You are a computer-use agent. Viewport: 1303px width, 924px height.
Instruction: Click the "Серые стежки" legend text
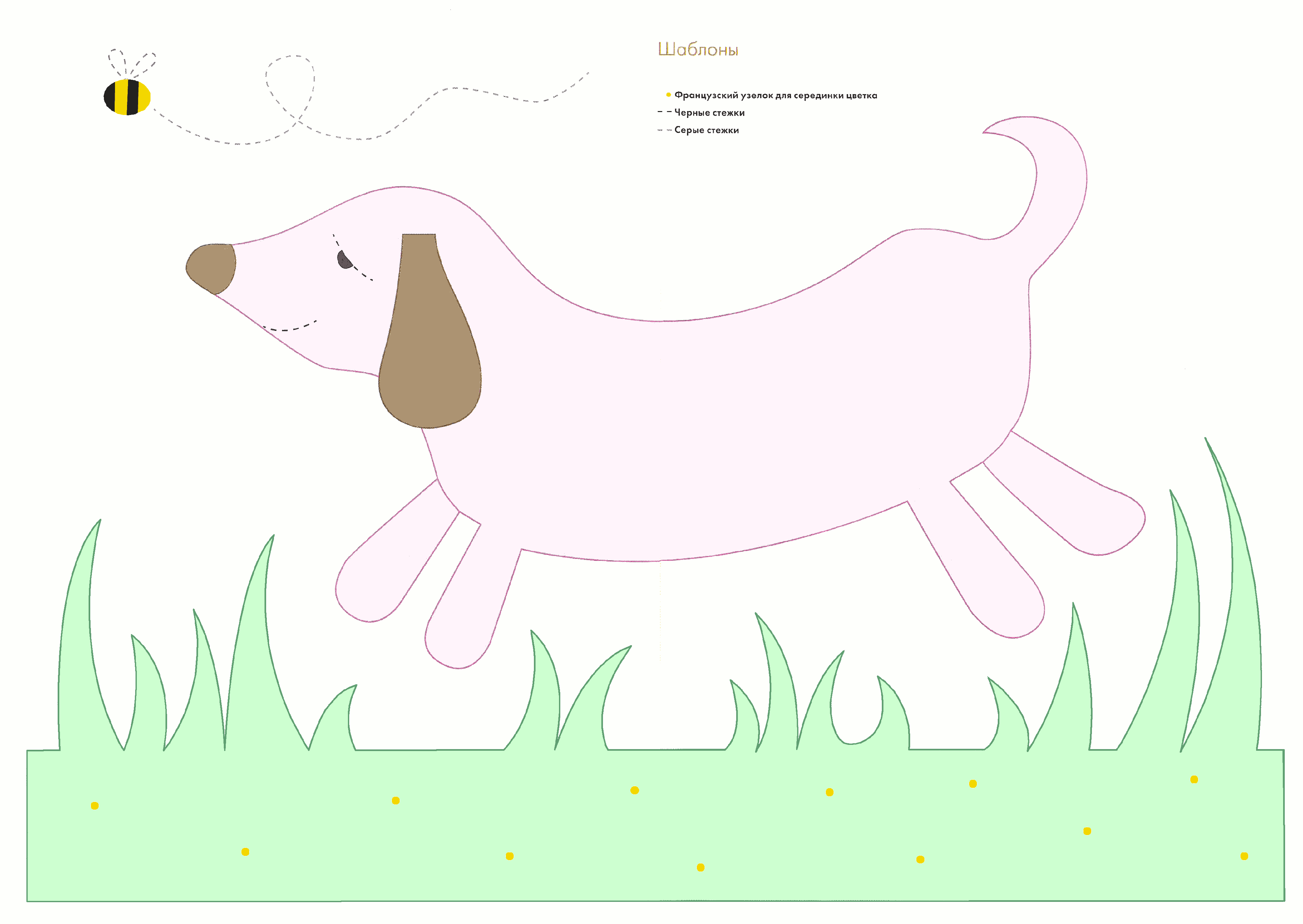point(706,130)
